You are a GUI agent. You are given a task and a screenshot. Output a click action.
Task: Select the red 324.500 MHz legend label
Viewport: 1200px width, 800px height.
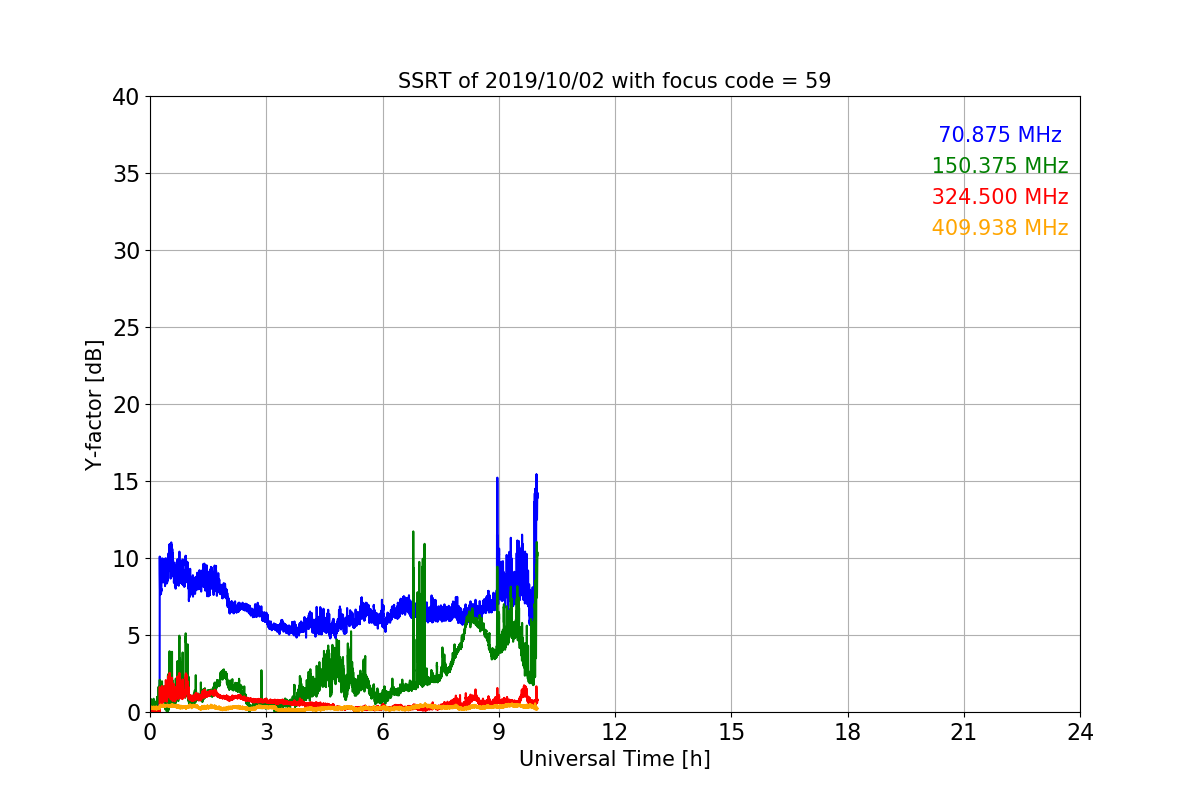[x=1000, y=197]
